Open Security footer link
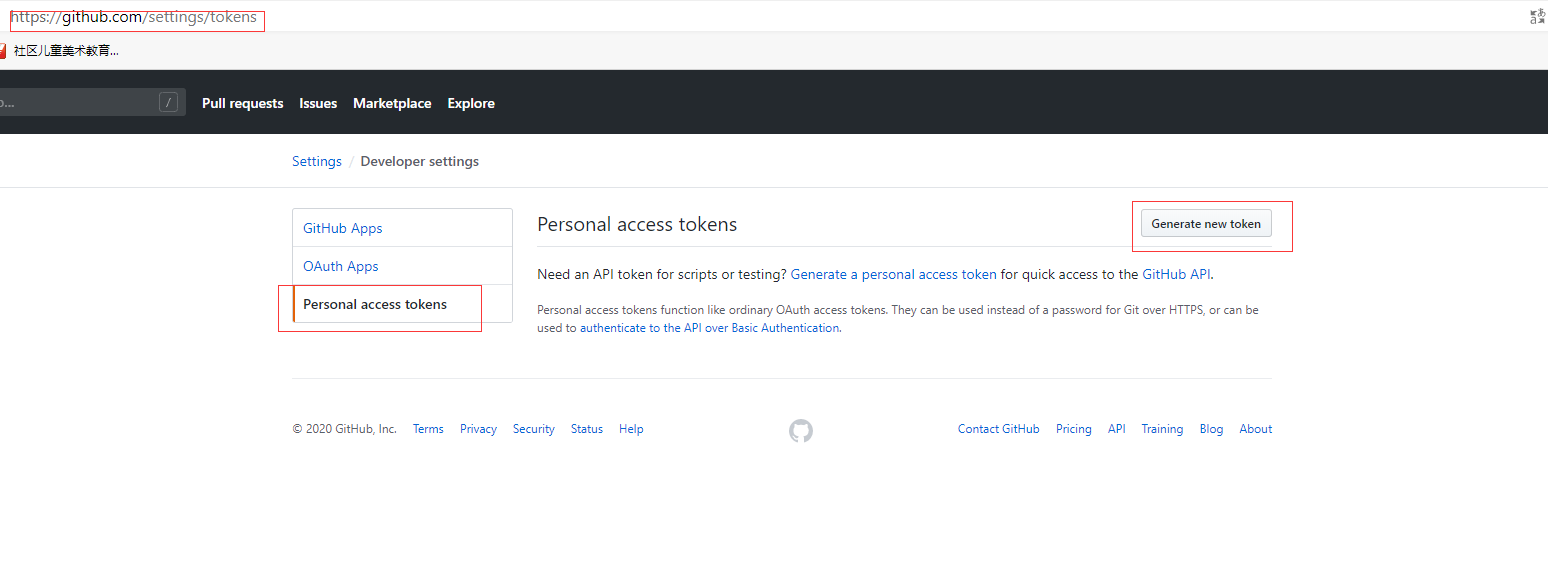The width and height of the screenshot is (1548, 577). tap(534, 429)
